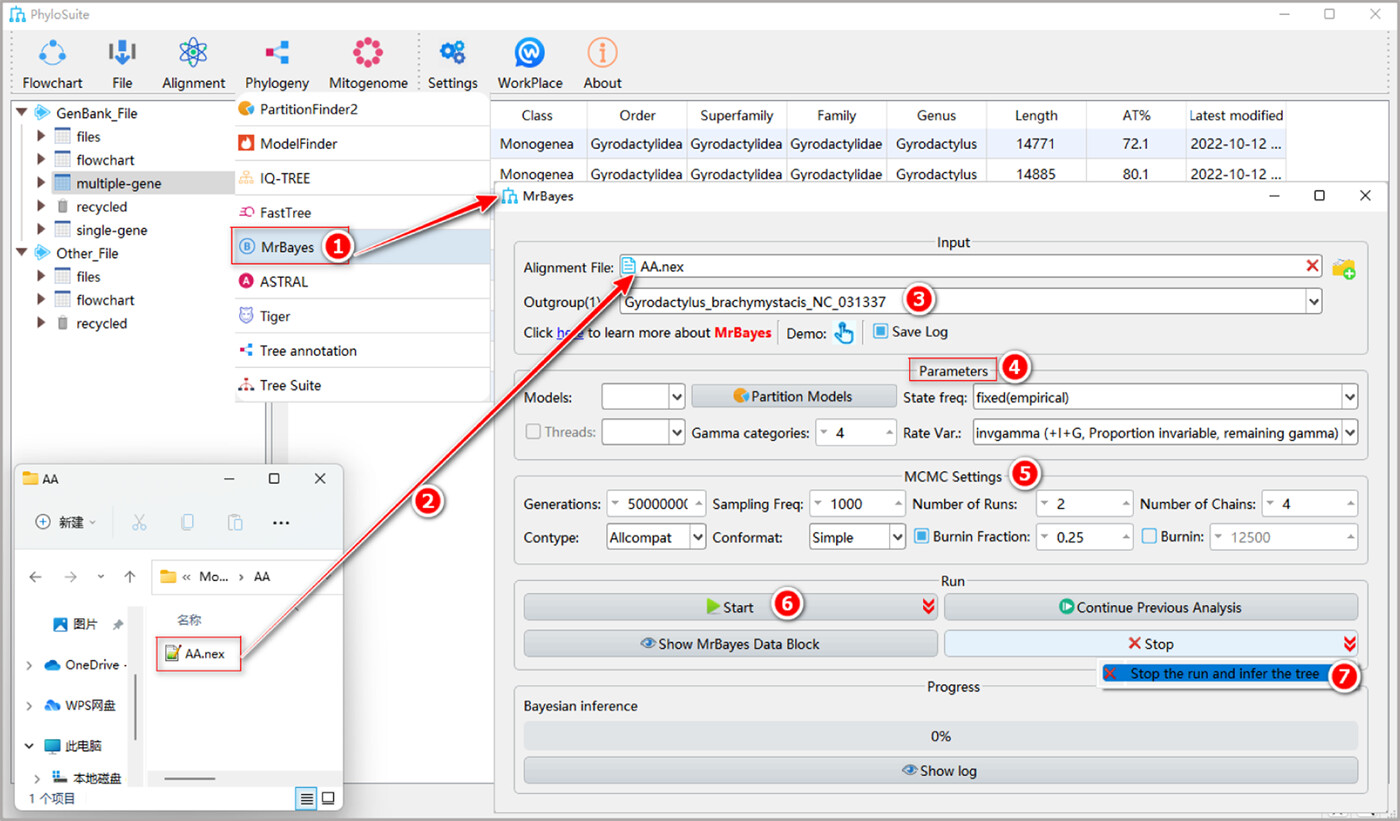Click the Generations value field

pyautogui.click(x=656, y=504)
